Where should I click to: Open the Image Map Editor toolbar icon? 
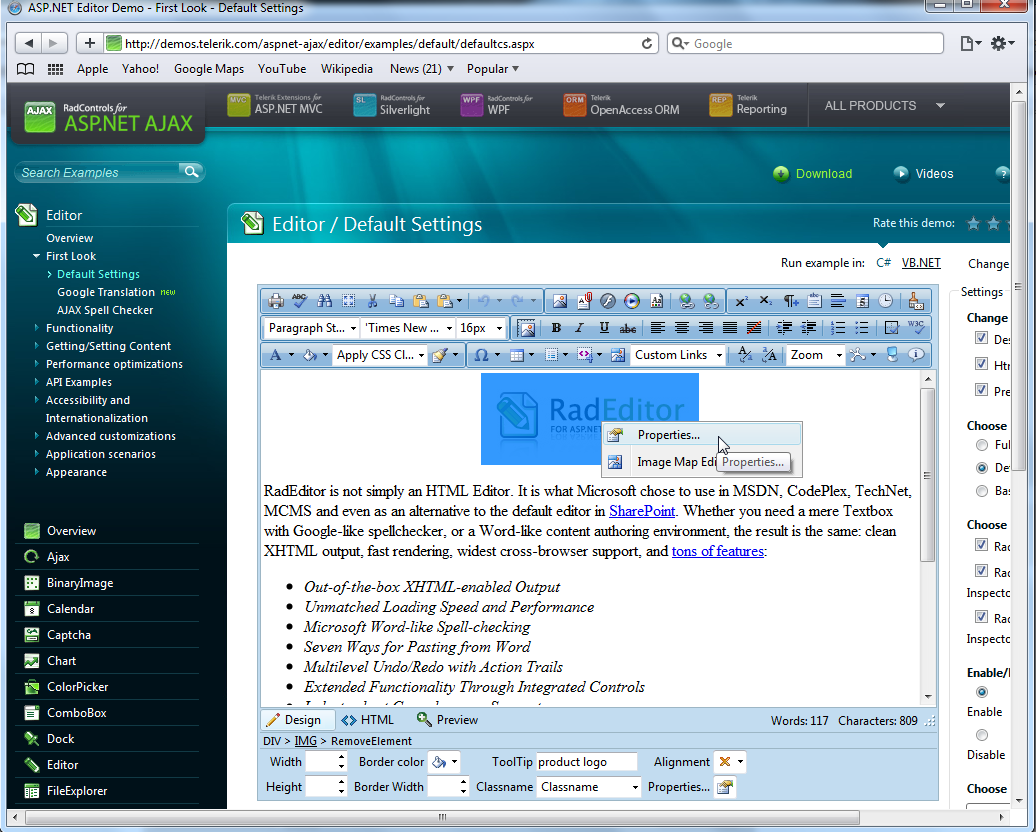618,355
